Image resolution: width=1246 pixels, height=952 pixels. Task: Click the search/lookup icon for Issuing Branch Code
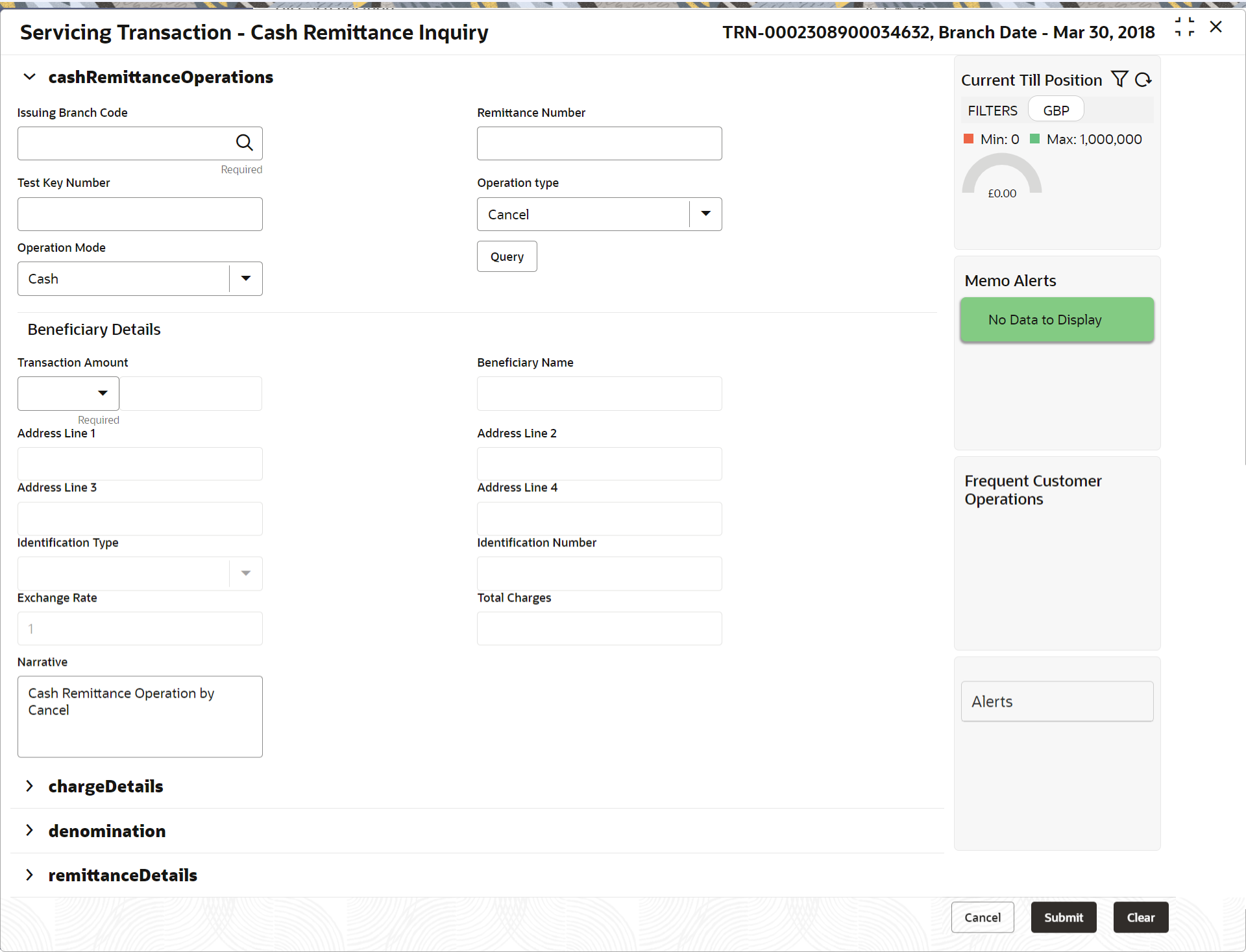tap(244, 142)
